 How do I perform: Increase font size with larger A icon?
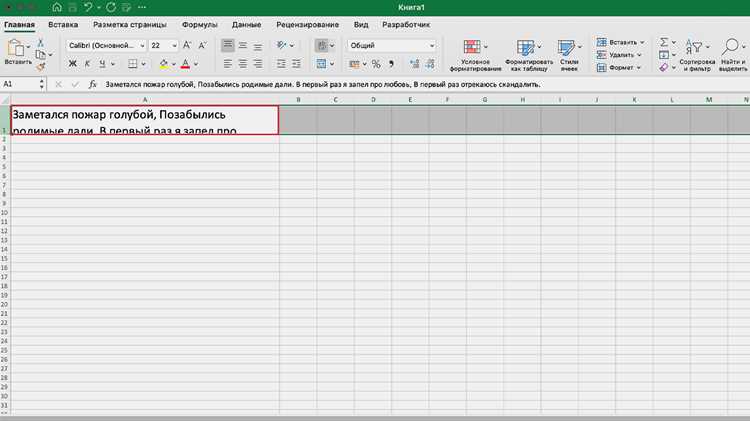187,45
